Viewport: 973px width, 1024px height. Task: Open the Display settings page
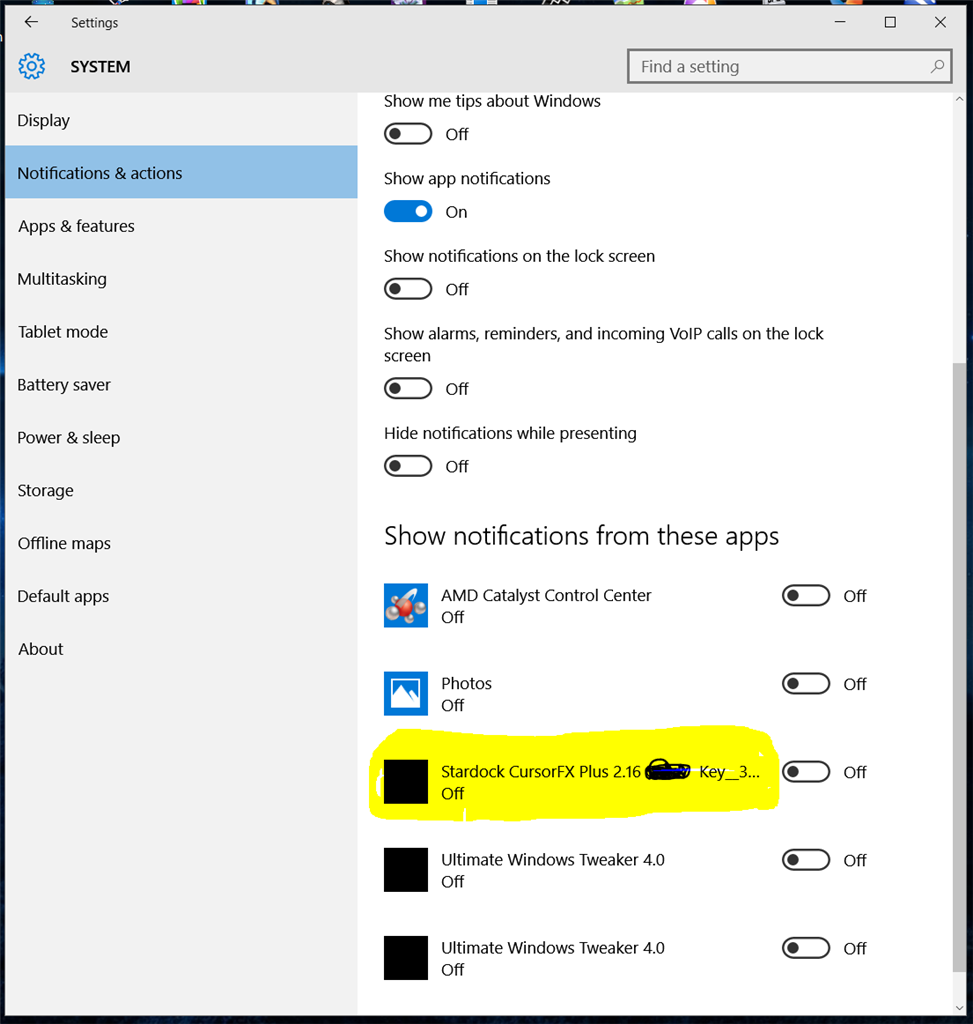pyautogui.click(x=182, y=120)
